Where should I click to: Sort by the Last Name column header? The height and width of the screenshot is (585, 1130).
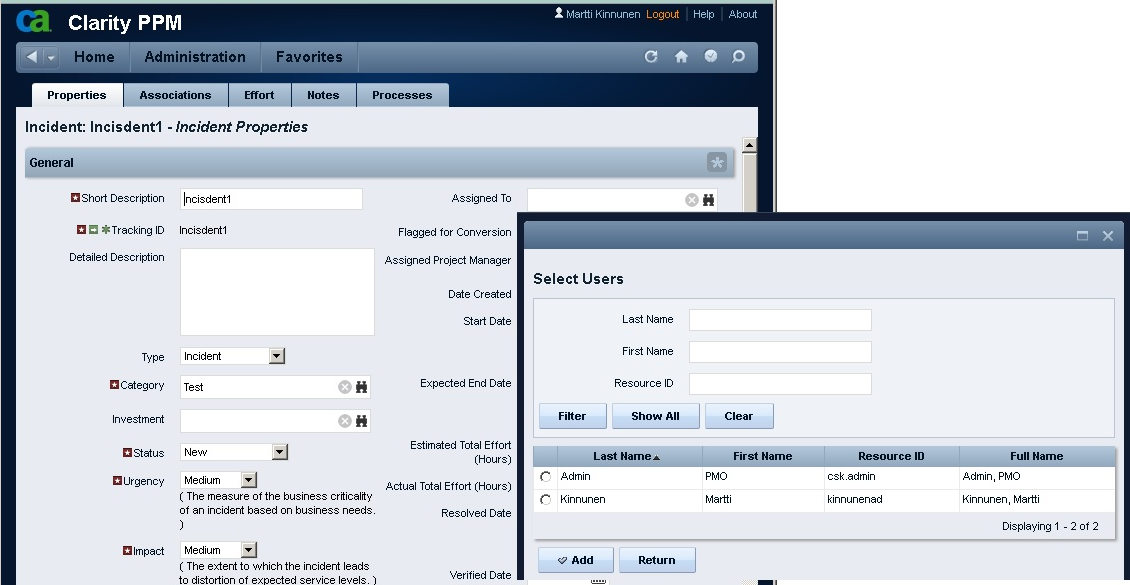[629, 456]
